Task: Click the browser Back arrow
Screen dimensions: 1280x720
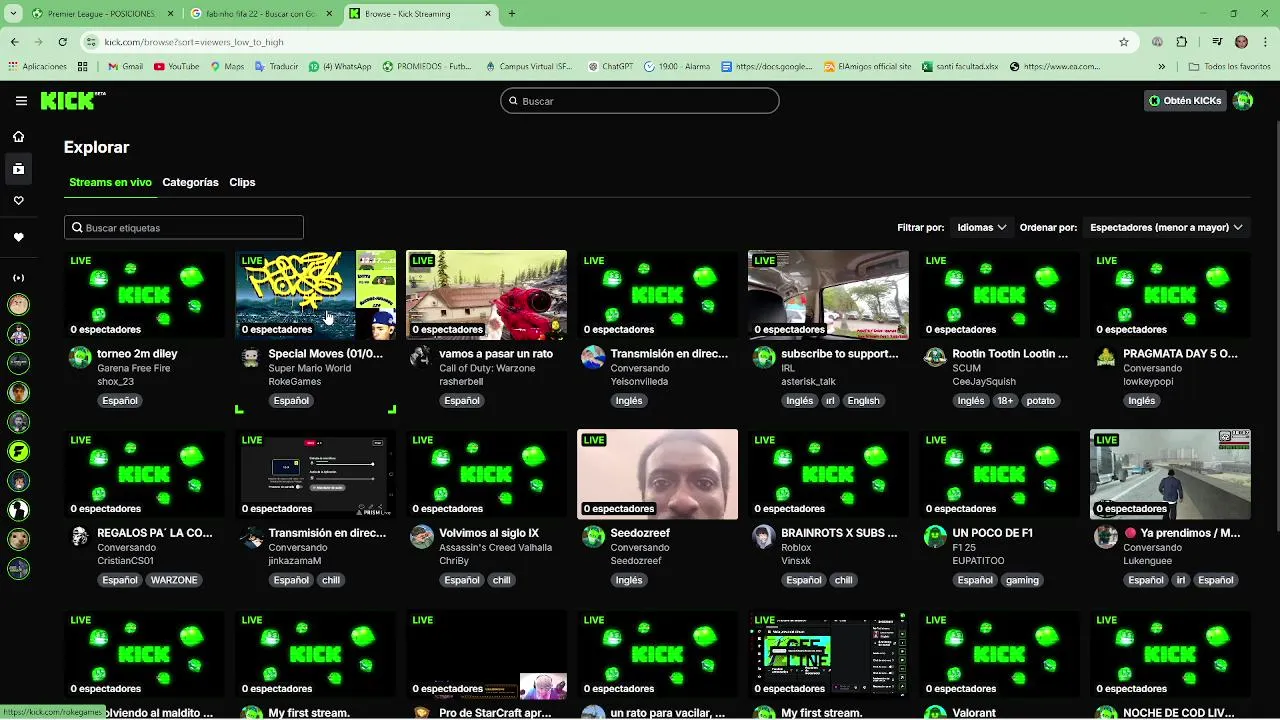Action: 15,42
